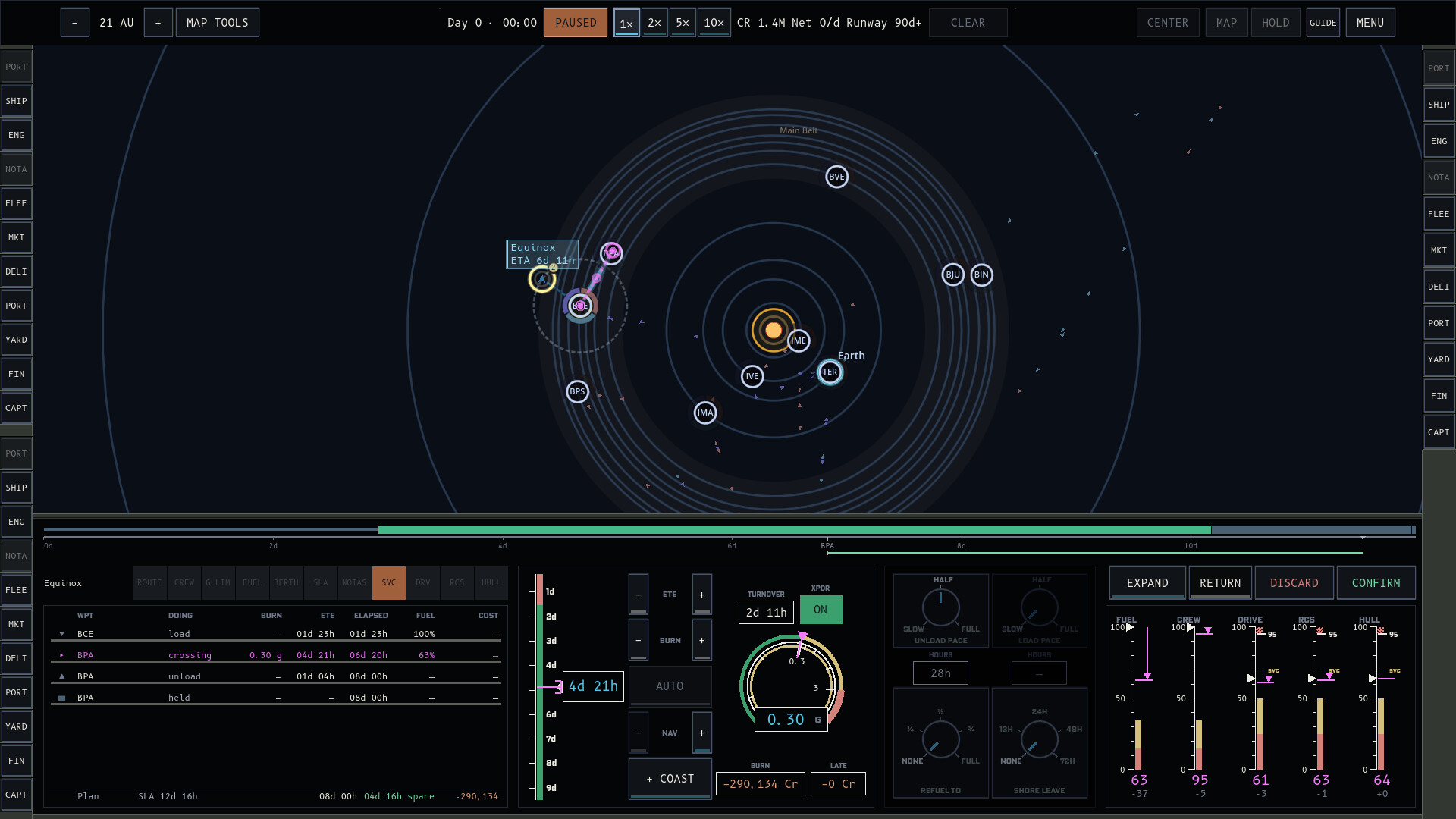Click the RETURN button
Screen dimensions: 1456x819
(x=1220, y=583)
